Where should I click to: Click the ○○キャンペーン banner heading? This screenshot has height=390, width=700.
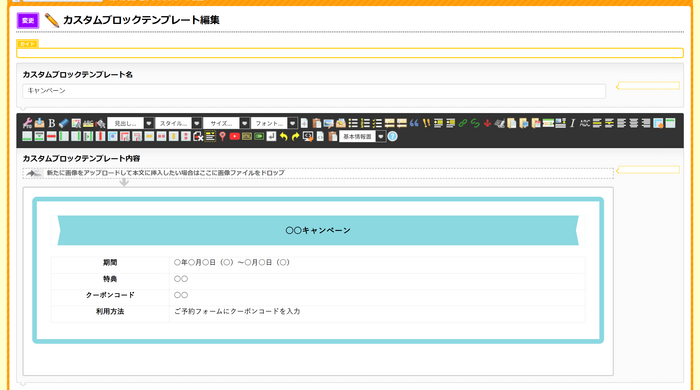click(318, 230)
